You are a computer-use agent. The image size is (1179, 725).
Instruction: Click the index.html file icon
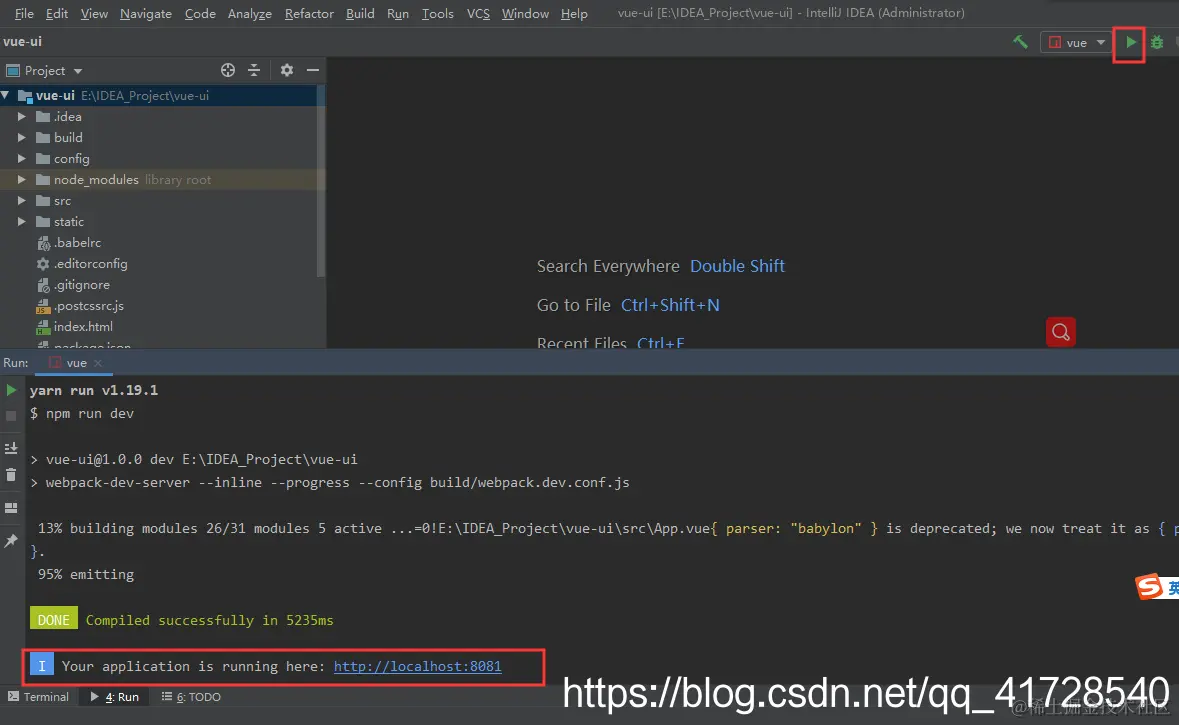click(x=43, y=327)
